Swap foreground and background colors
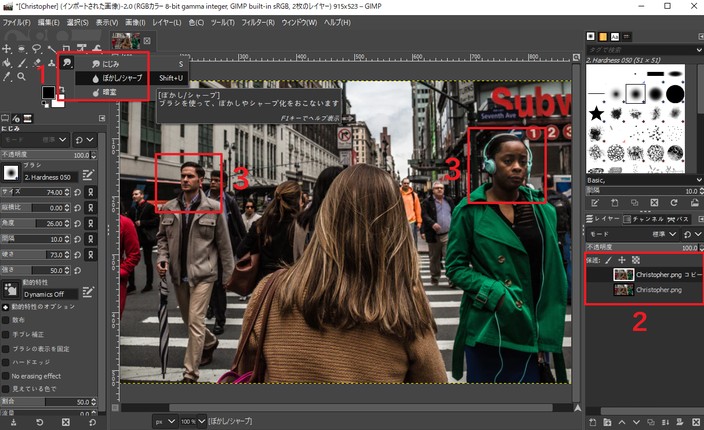The height and width of the screenshot is (430, 704). tap(61, 89)
